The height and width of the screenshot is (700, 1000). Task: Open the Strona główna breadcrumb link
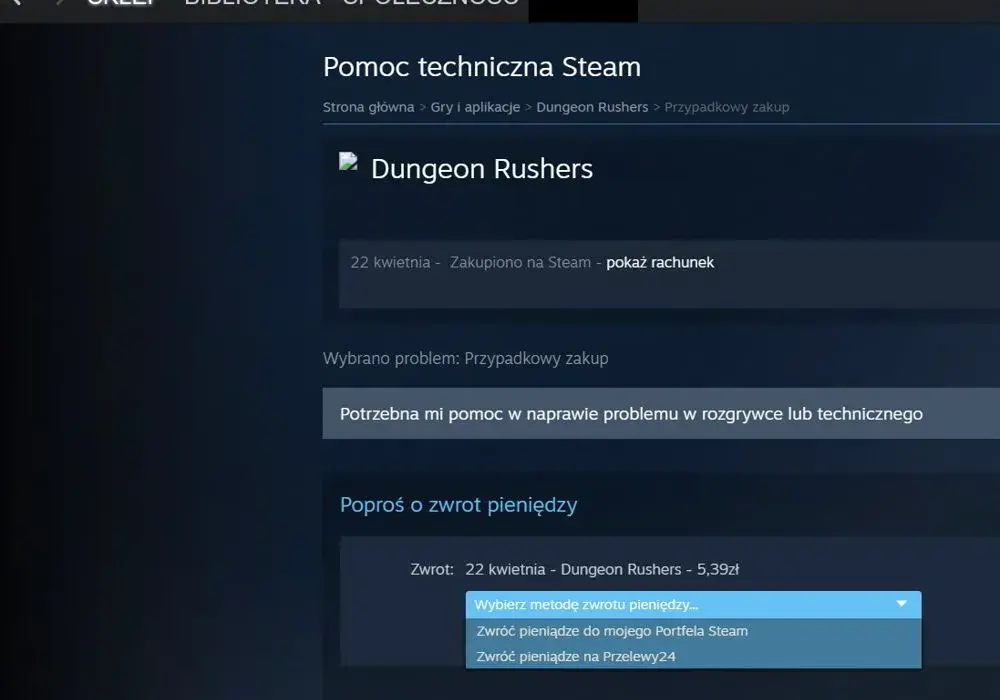(x=368, y=107)
